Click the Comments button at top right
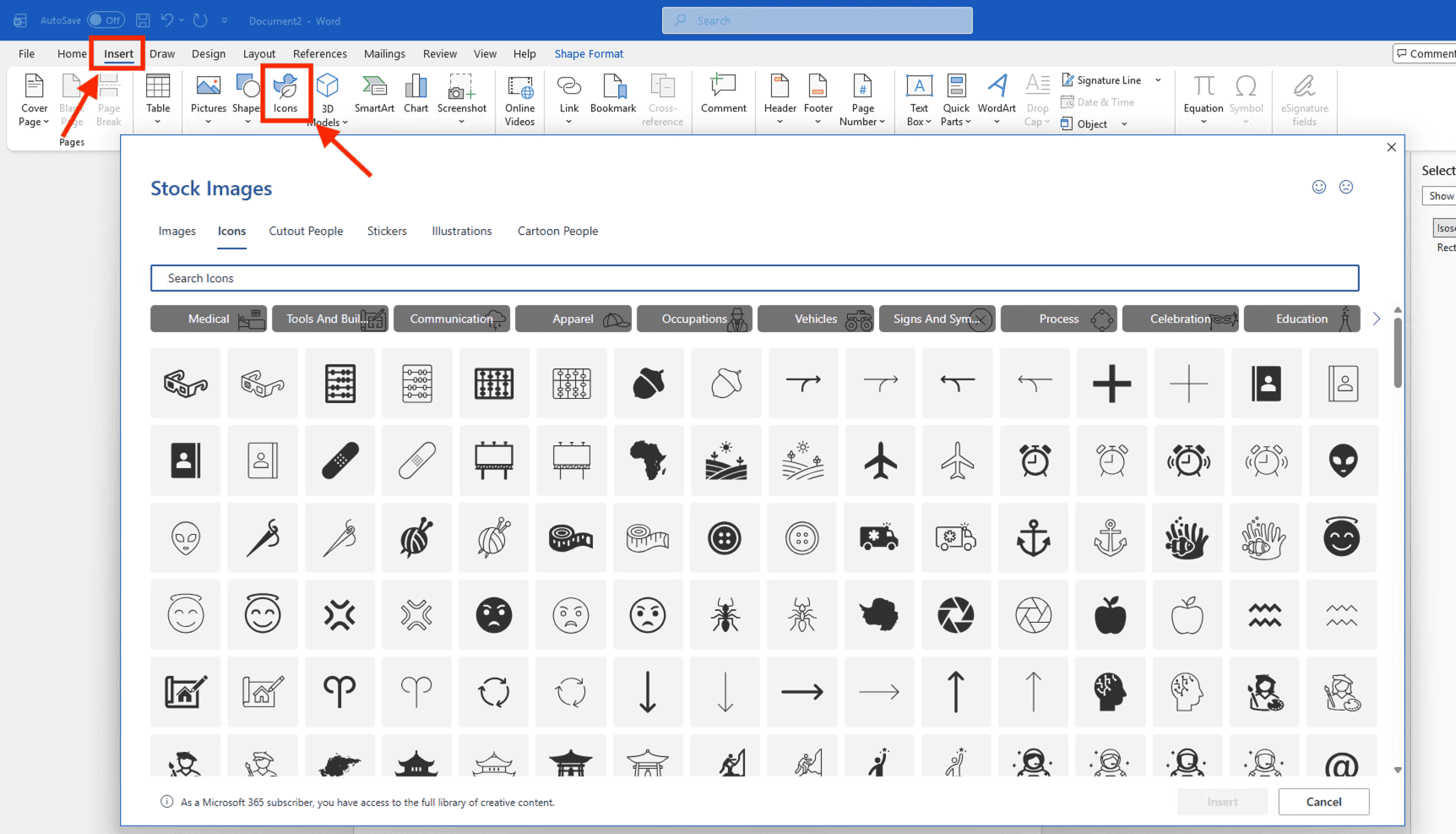The image size is (1456, 834). point(1425,53)
